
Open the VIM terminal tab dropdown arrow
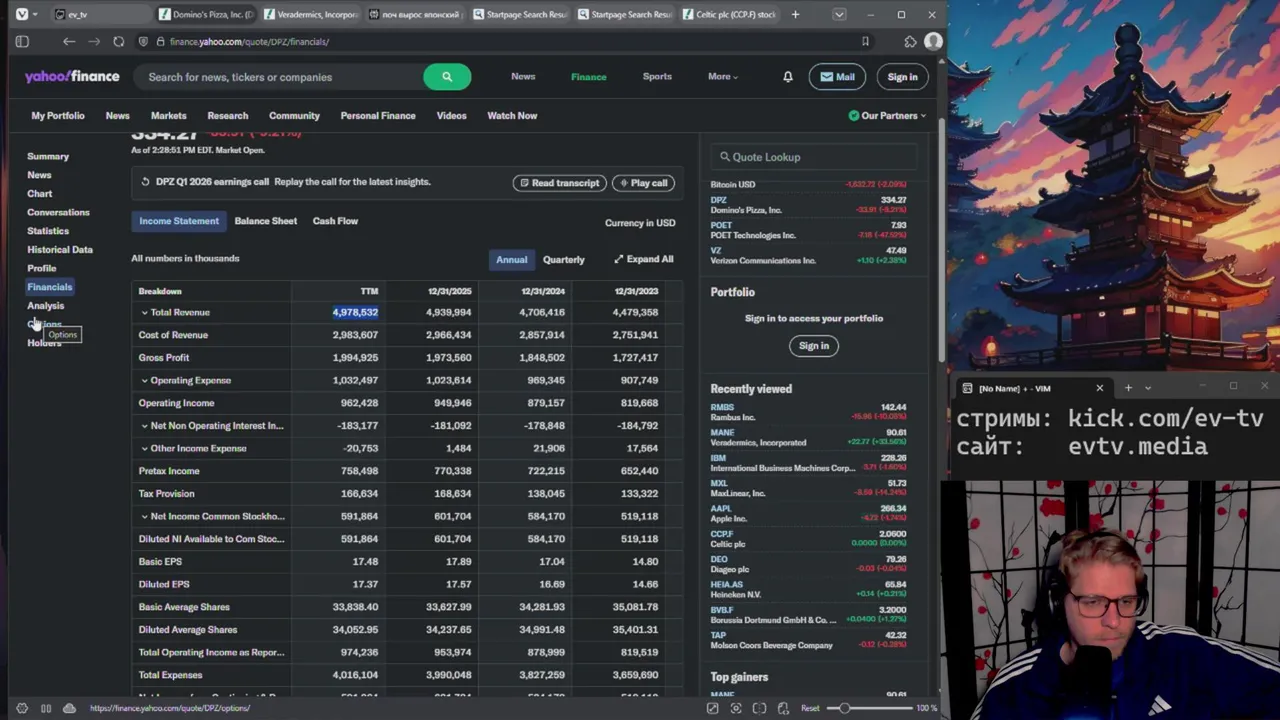point(1148,388)
